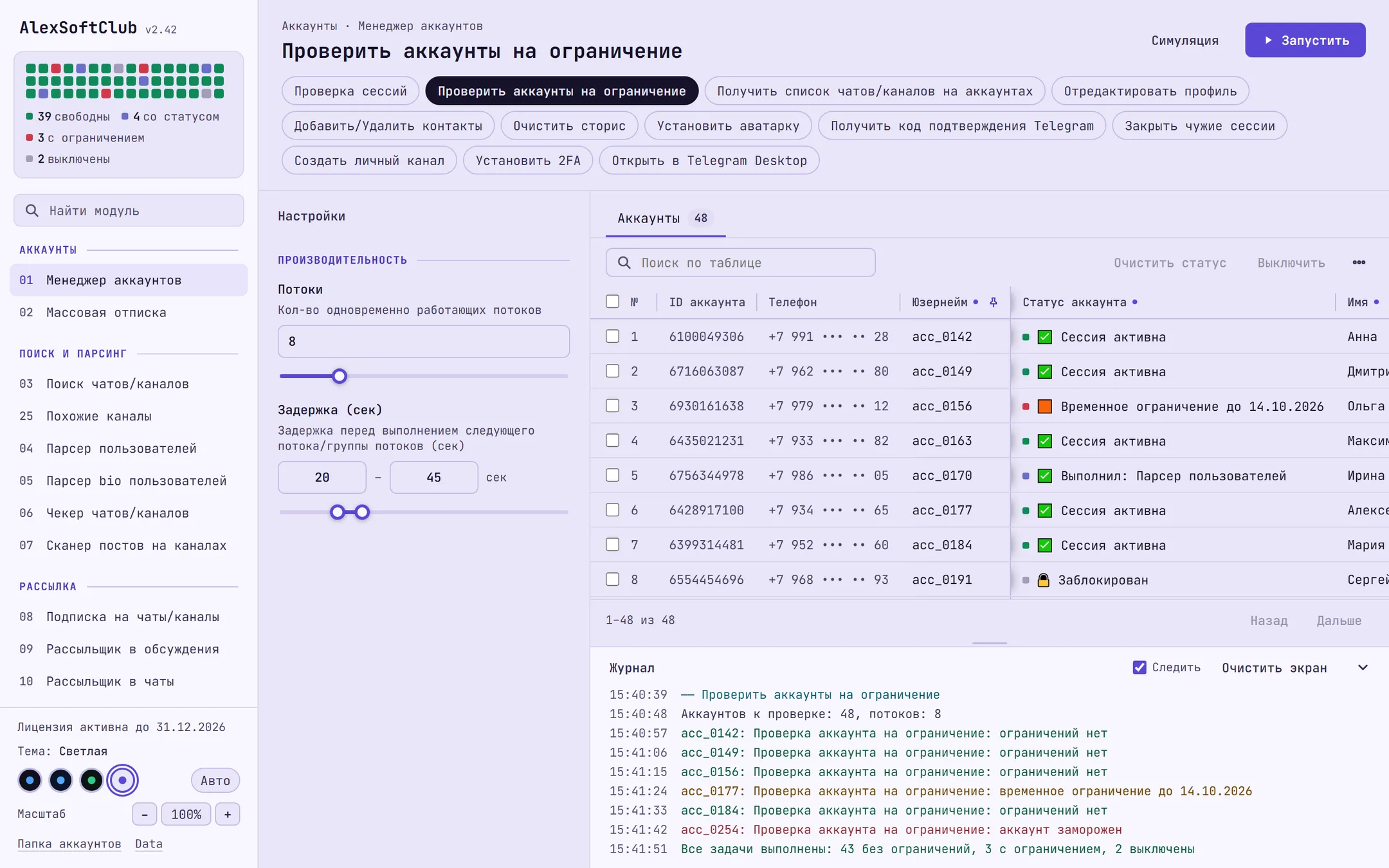Select checkbox for account 6930161638
The height and width of the screenshot is (868, 1389).
click(613, 406)
